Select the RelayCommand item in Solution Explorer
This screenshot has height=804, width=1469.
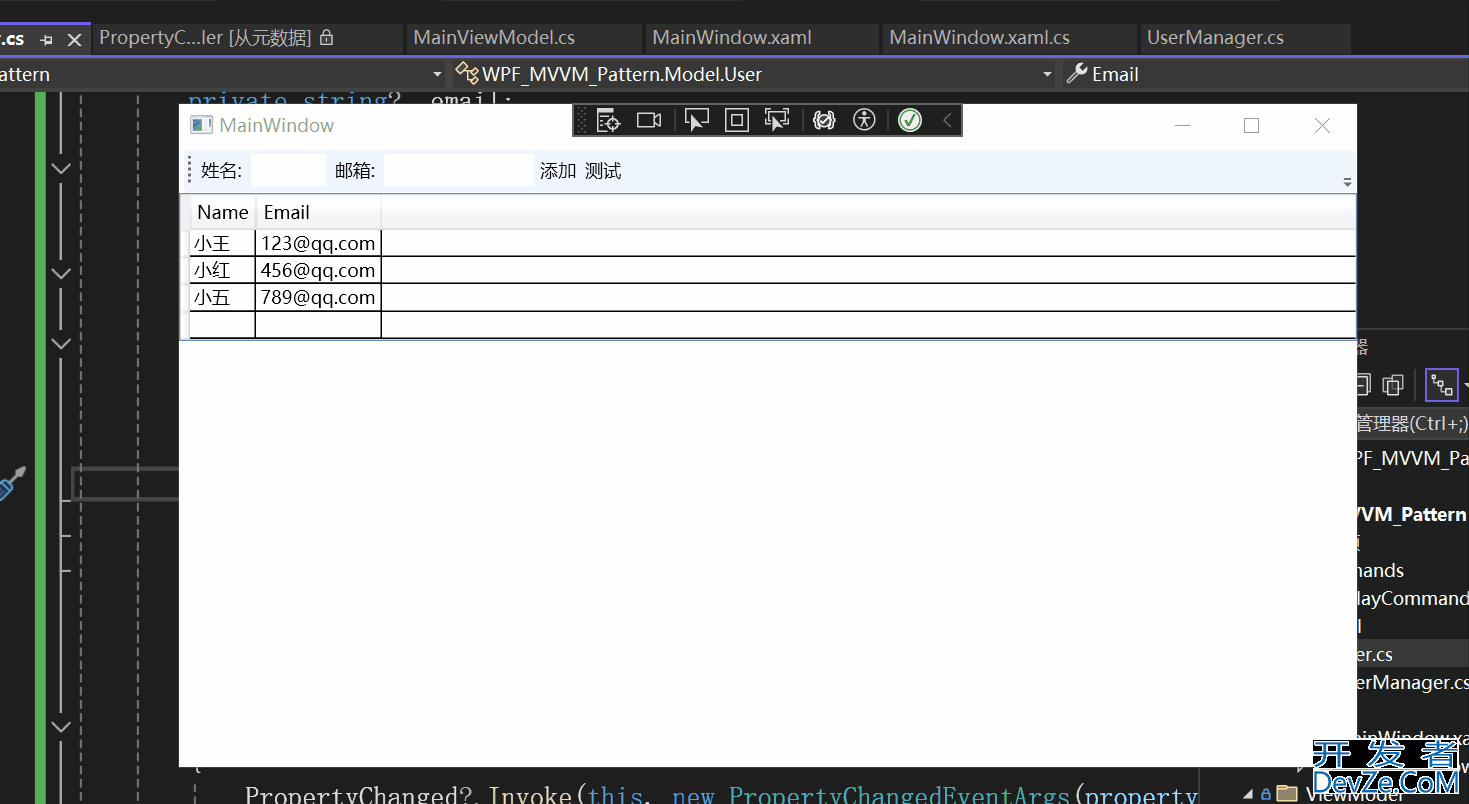click(1413, 598)
